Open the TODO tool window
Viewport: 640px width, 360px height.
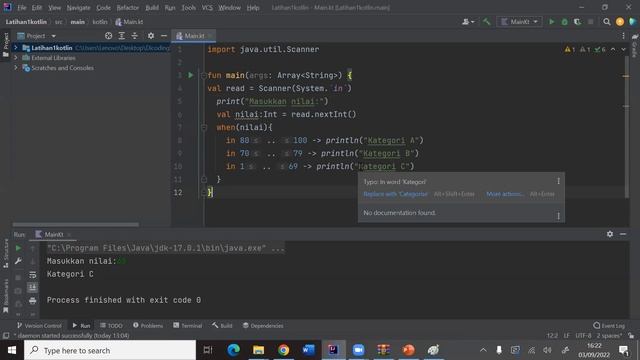(x=111, y=325)
